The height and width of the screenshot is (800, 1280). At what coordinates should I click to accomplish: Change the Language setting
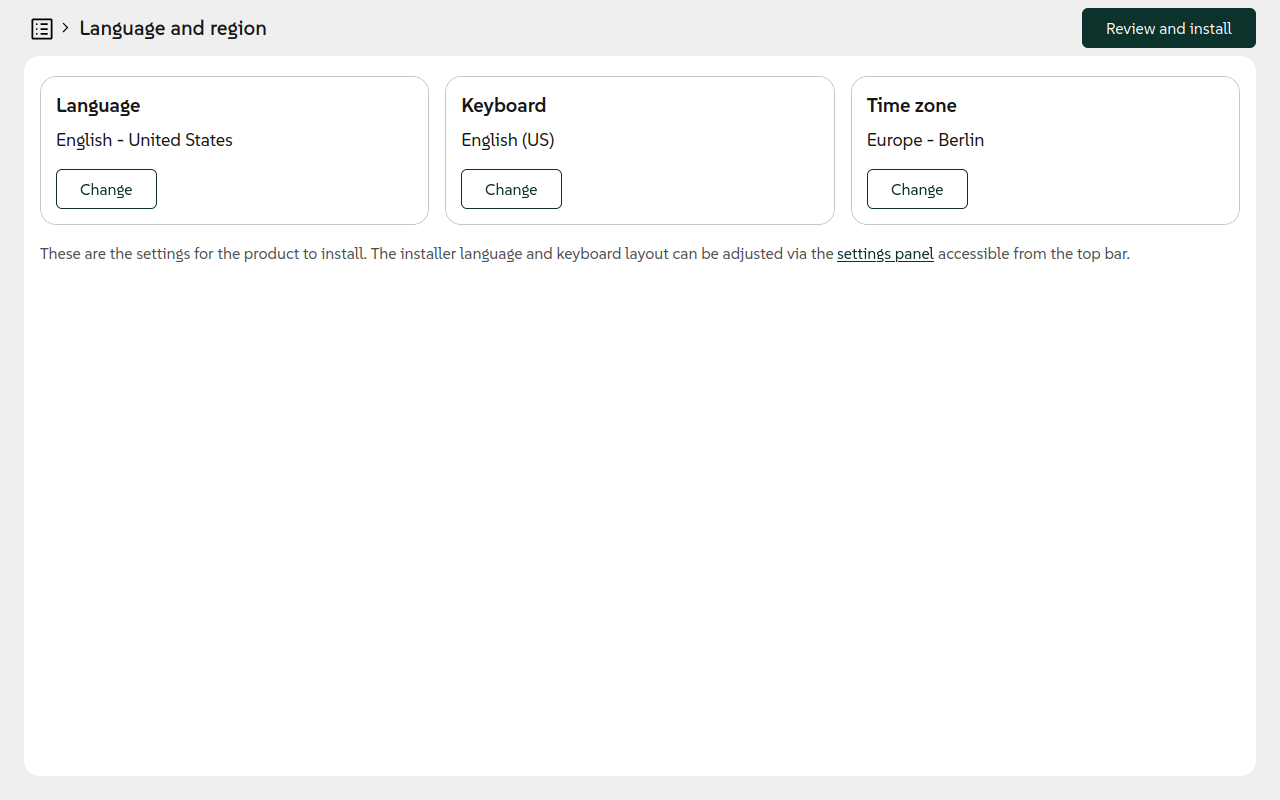106,189
